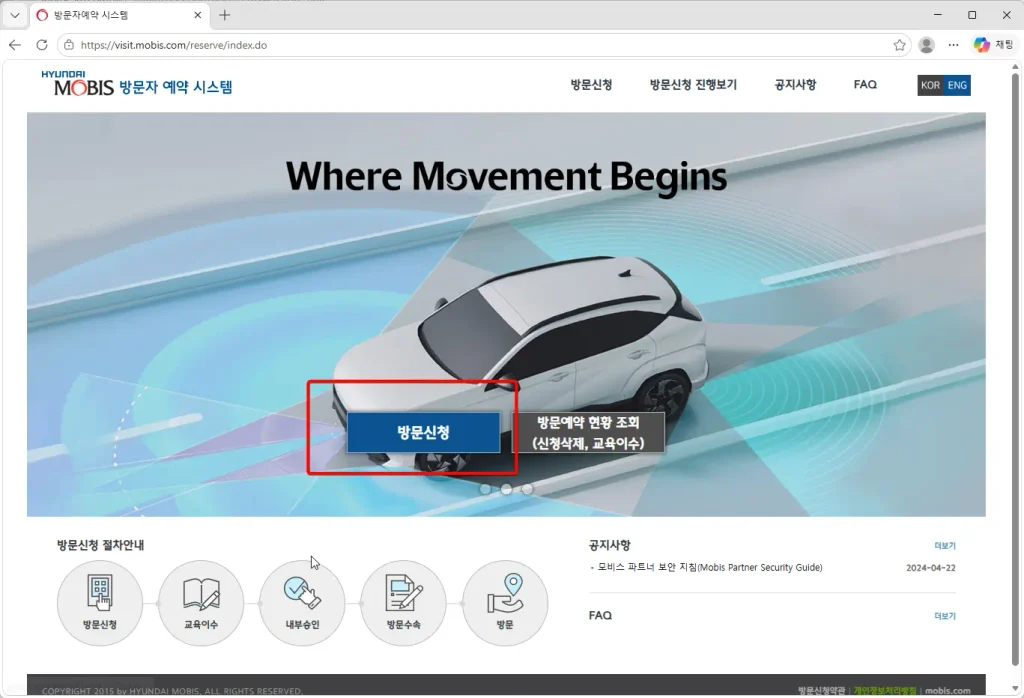Open the browser settings three-dot menu
1024x698 pixels.
953,45
